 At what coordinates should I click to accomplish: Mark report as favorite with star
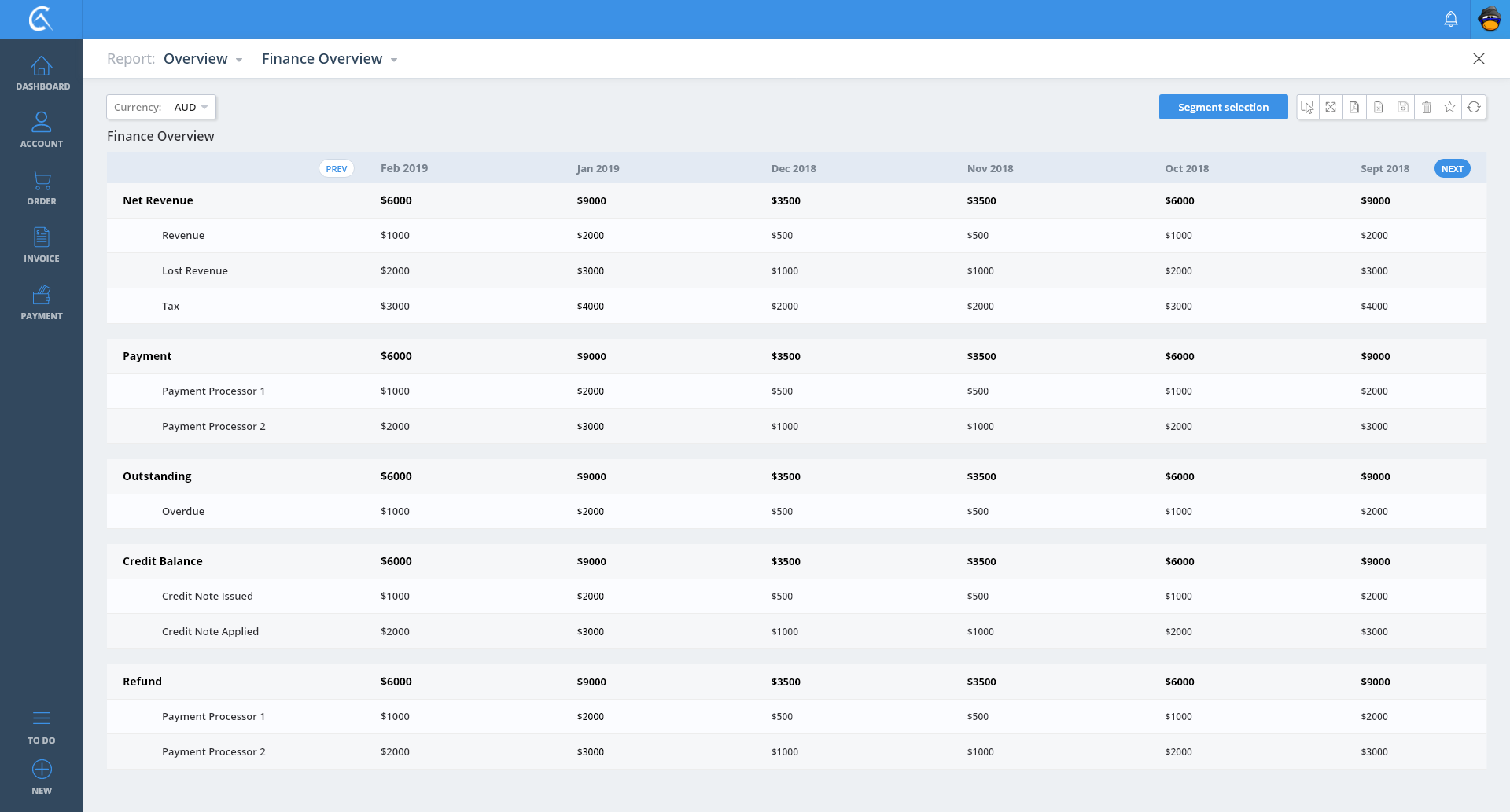pyautogui.click(x=1450, y=107)
